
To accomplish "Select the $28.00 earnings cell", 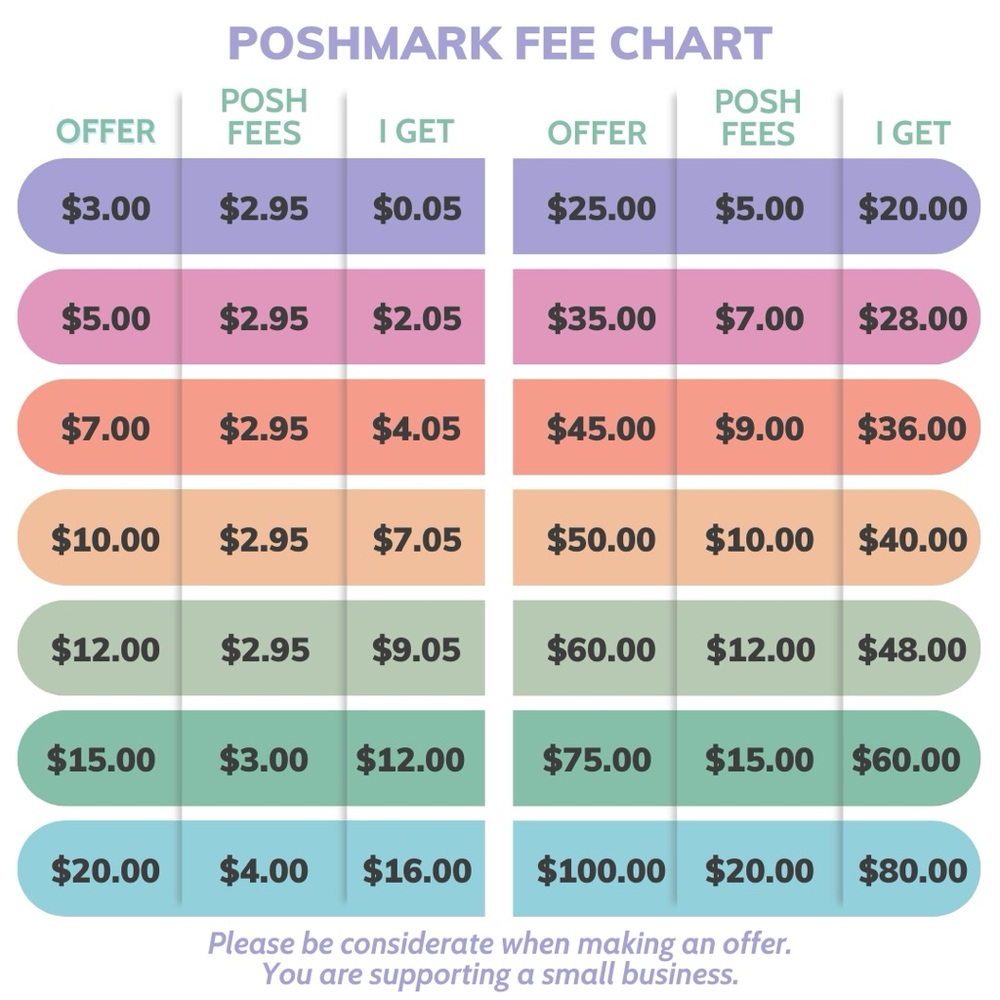I will tap(912, 318).
